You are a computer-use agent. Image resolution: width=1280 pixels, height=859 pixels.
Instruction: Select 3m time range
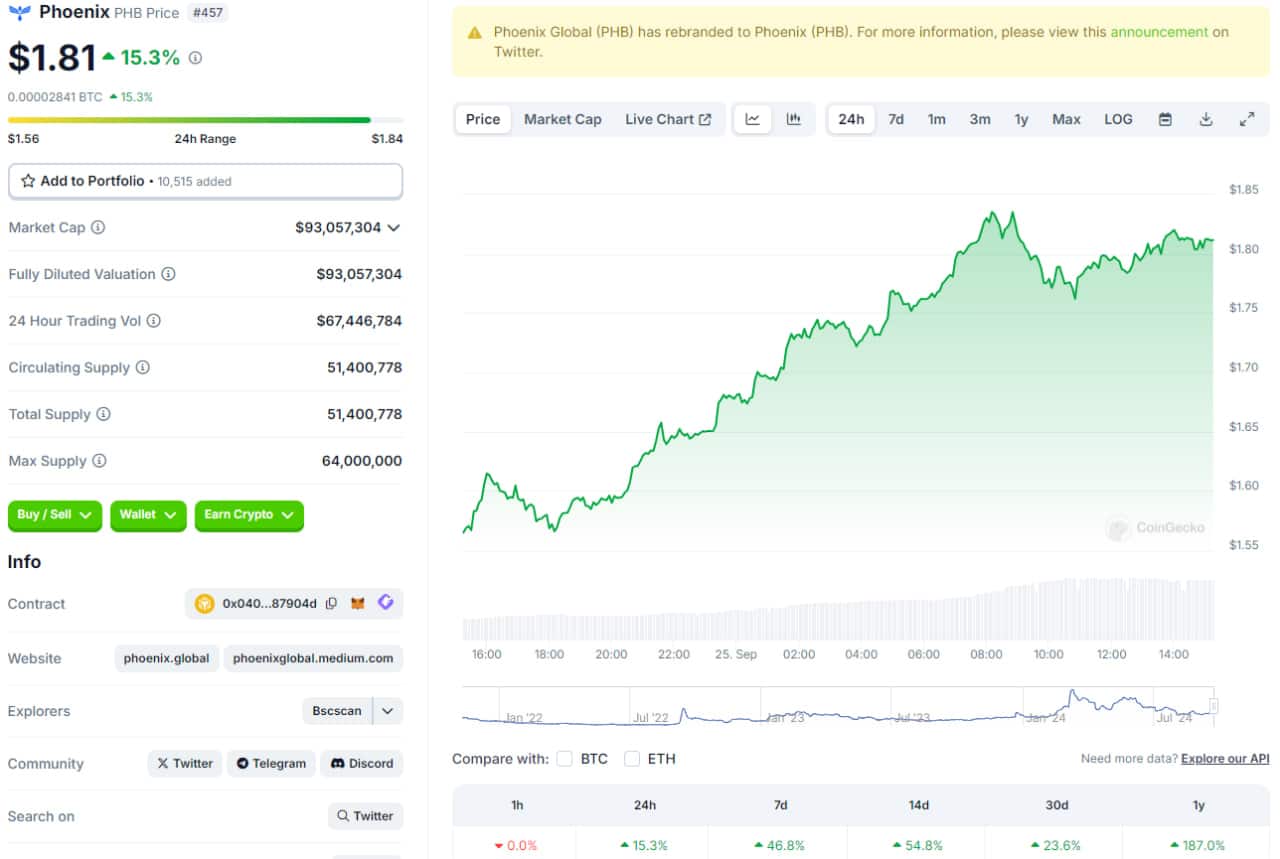tap(980, 119)
